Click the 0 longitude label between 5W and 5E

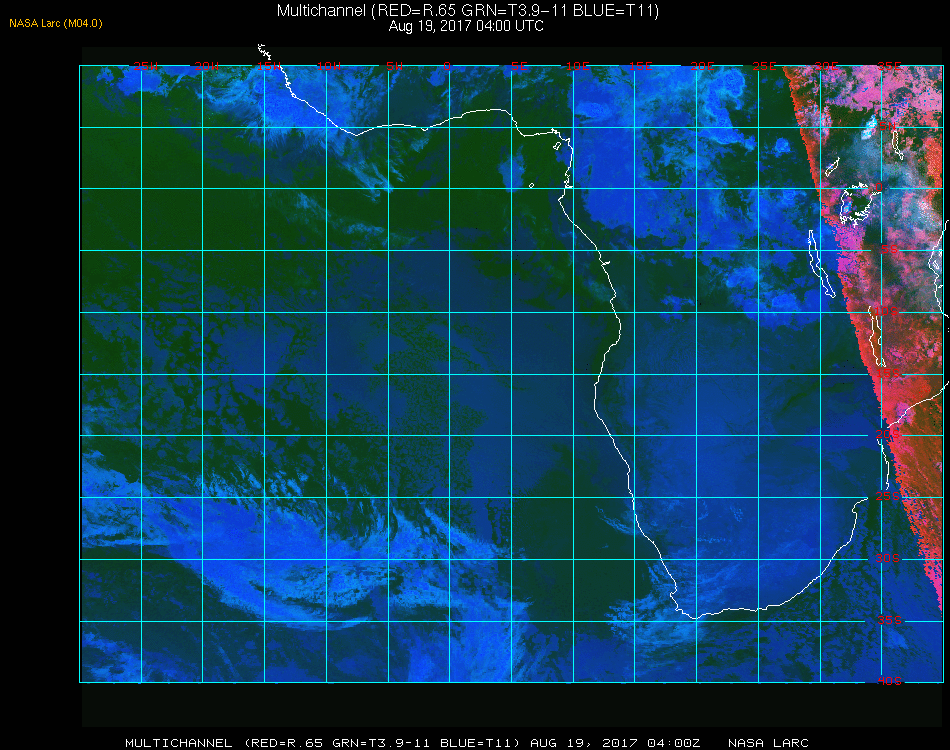pyautogui.click(x=447, y=66)
